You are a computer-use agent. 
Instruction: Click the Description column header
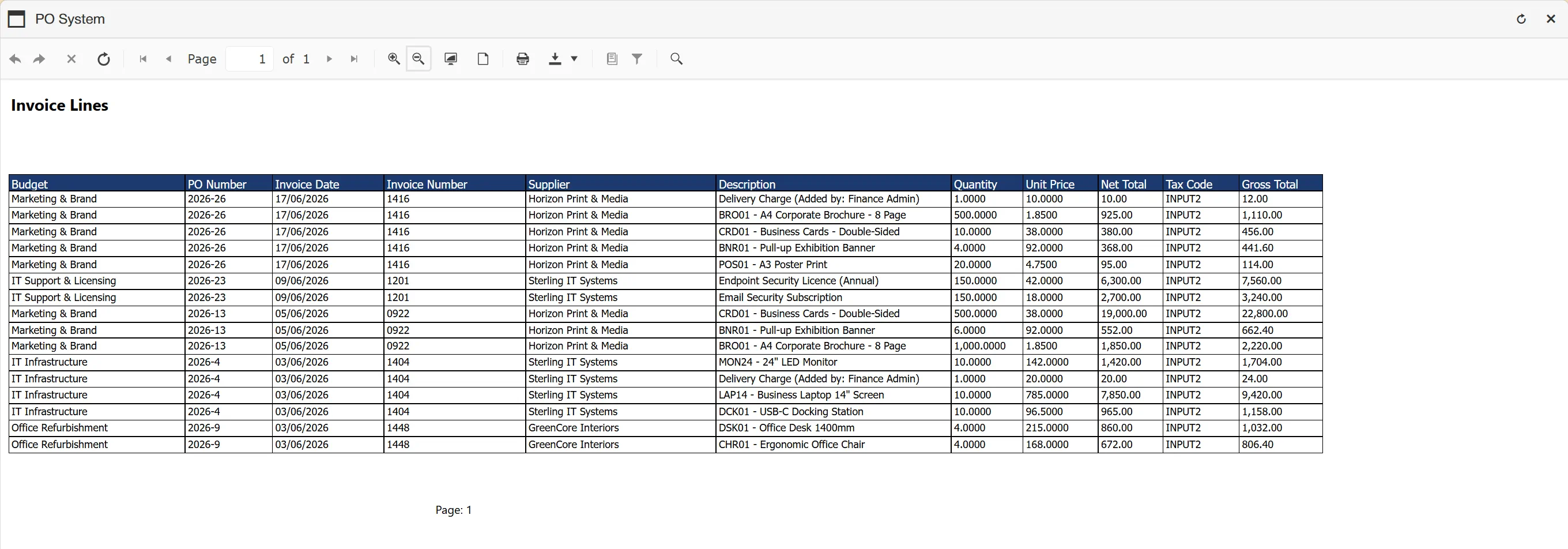[x=834, y=184]
